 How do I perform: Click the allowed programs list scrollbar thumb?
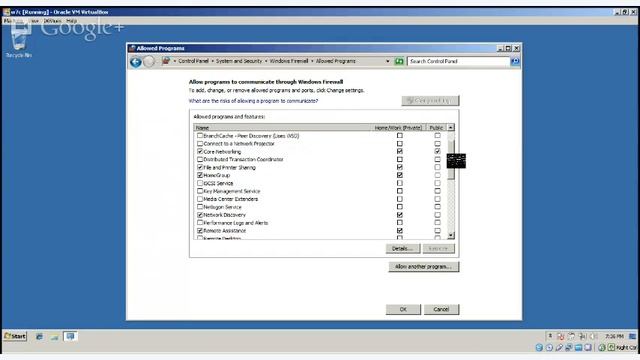click(x=451, y=159)
